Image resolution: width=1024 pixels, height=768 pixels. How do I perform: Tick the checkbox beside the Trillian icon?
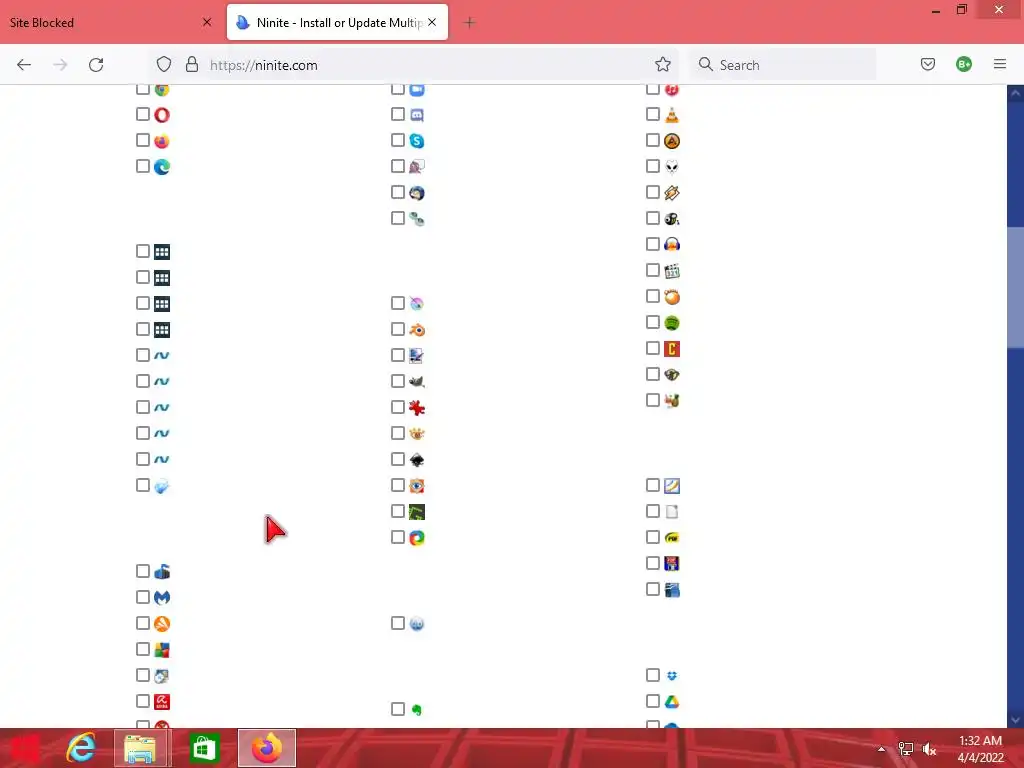click(x=398, y=218)
